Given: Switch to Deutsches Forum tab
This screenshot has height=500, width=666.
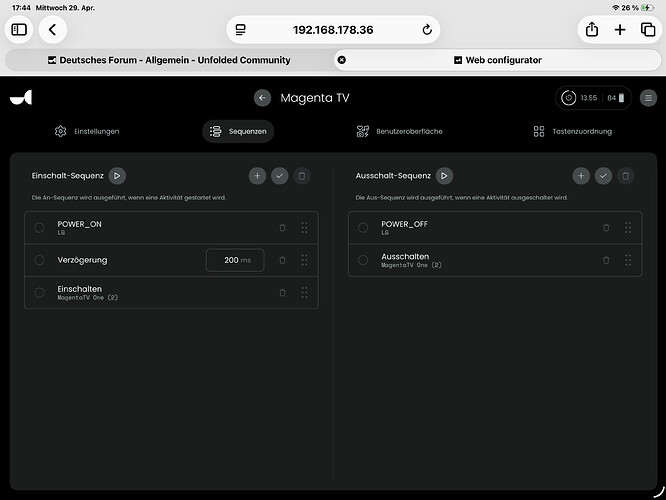Looking at the screenshot, I should click(169, 60).
